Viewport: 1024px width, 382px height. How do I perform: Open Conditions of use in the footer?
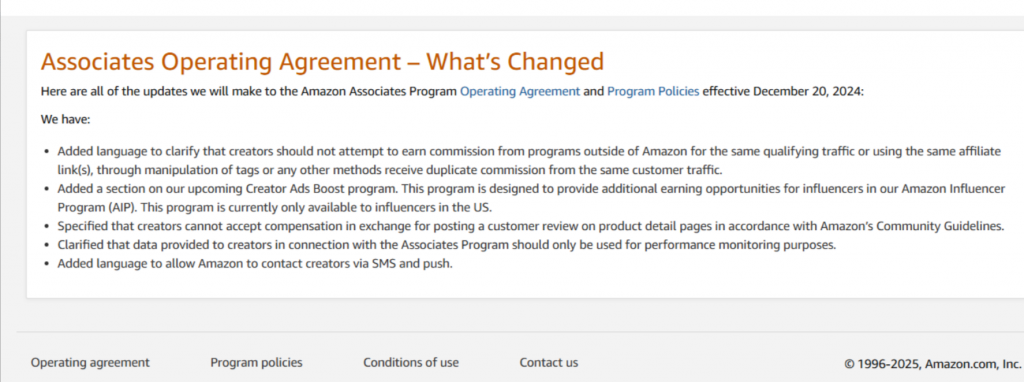coord(411,362)
